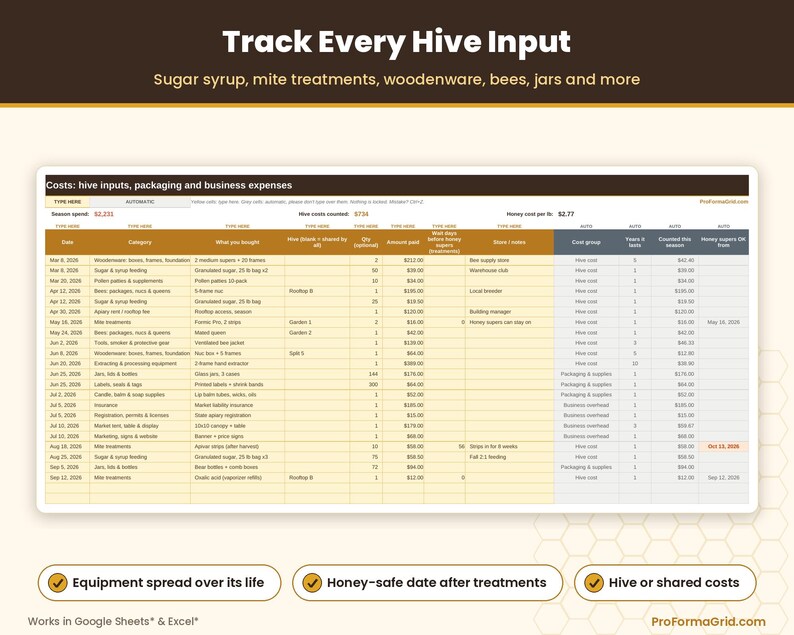Click the 'Sep 12, 2026' honey supers date cell
This screenshot has width=794, height=635.
pos(724,478)
